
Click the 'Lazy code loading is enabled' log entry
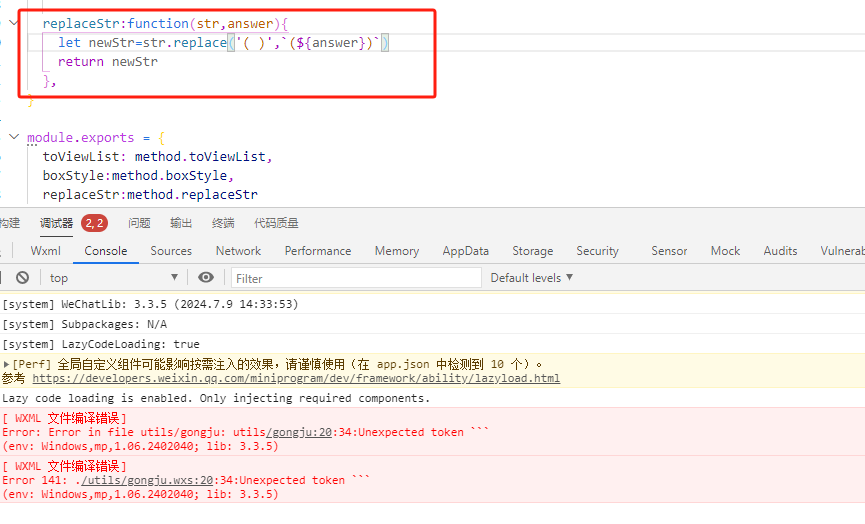pyautogui.click(x=216, y=398)
